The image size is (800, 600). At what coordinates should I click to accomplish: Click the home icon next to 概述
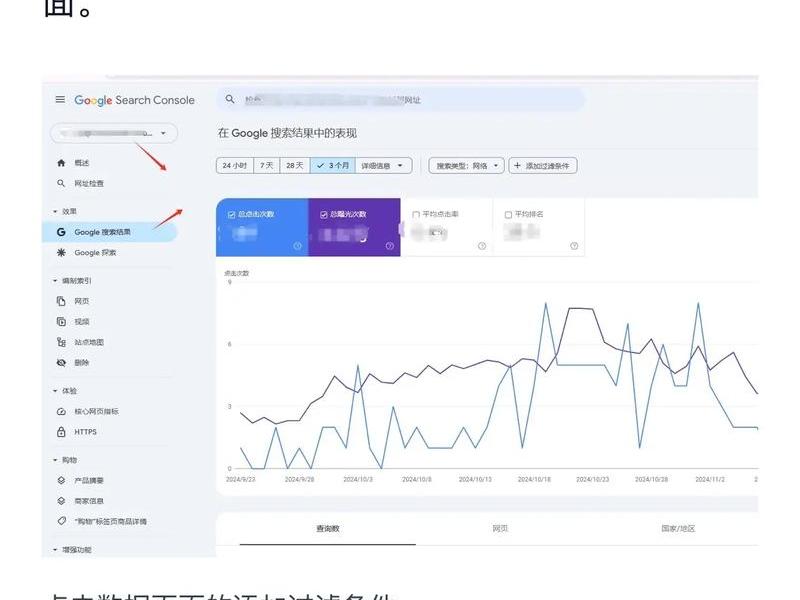(x=61, y=163)
